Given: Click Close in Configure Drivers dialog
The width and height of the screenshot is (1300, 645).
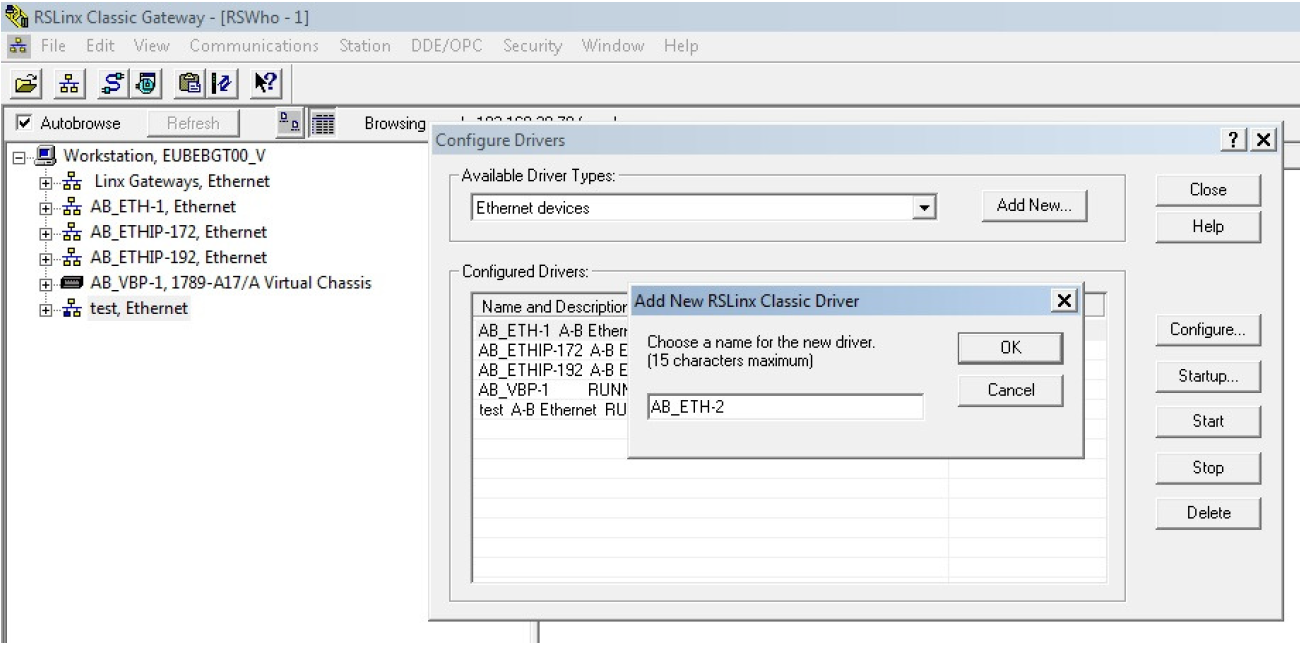Looking at the screenshot, I should [x=1208, y=190].
